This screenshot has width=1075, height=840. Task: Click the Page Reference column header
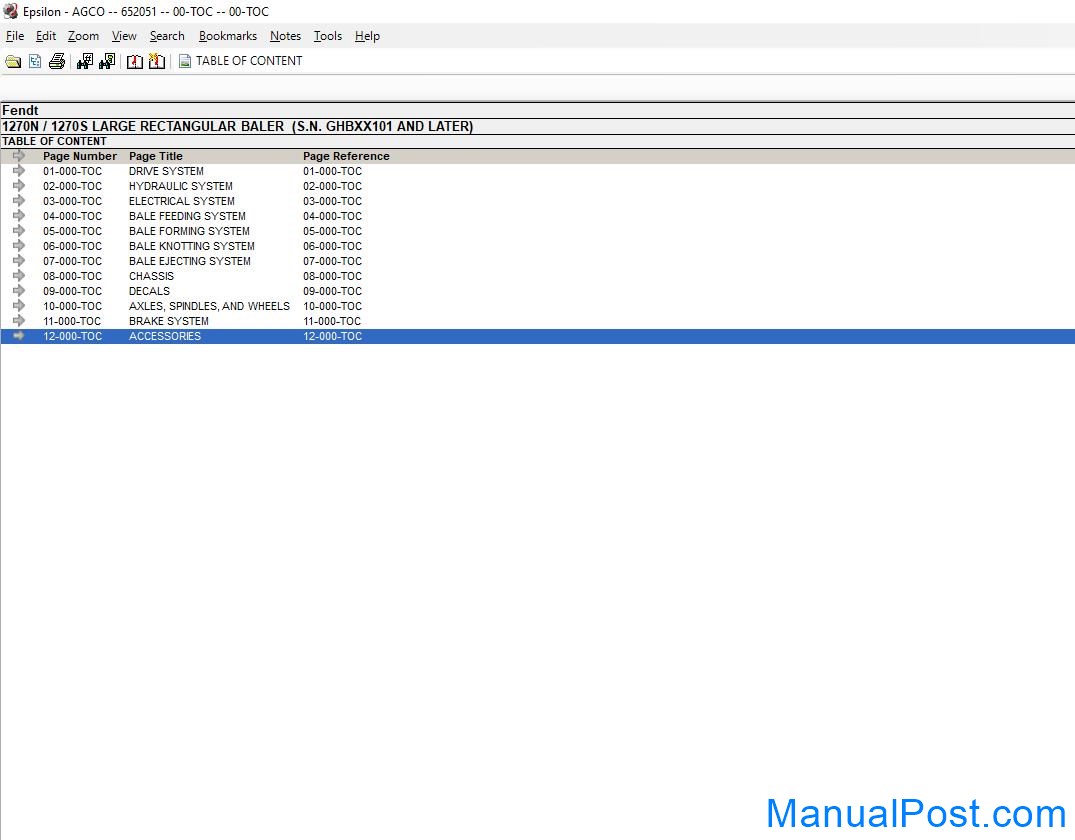[346, 156]
